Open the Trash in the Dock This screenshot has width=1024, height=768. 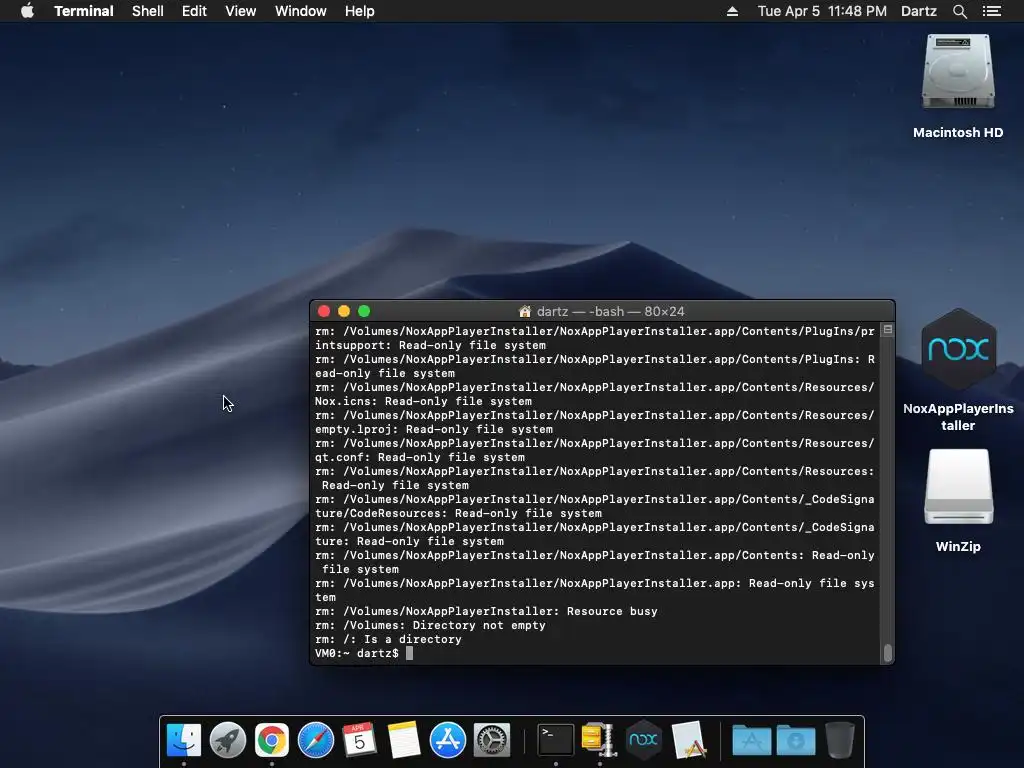click(x=839, y=739)
